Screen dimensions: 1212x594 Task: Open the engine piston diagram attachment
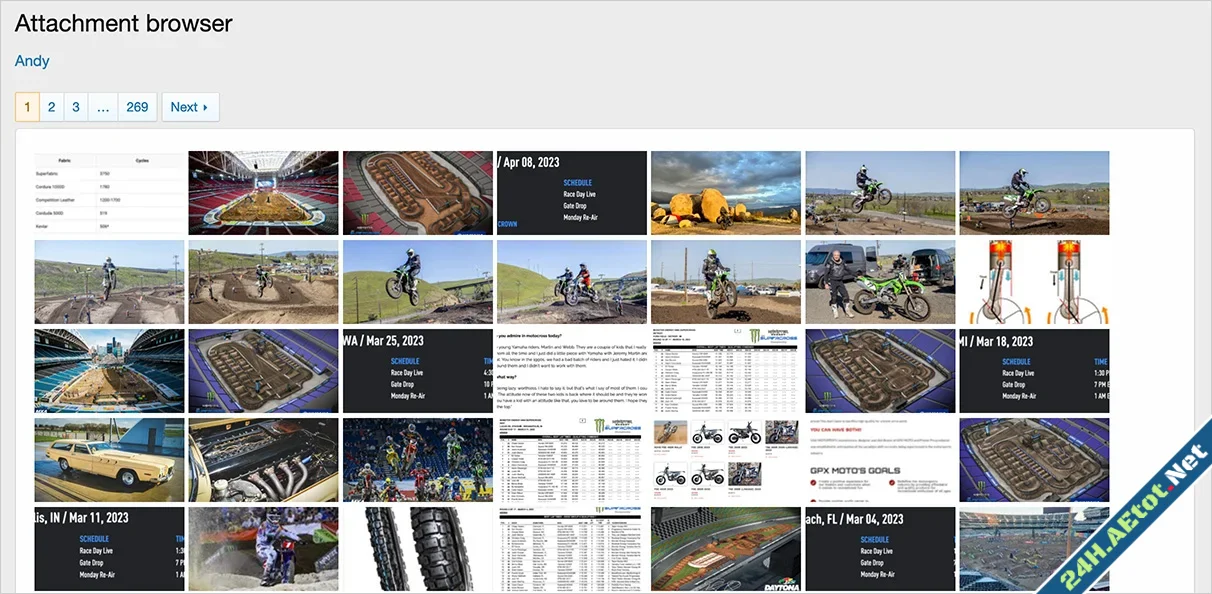[x=1034, y=283]
